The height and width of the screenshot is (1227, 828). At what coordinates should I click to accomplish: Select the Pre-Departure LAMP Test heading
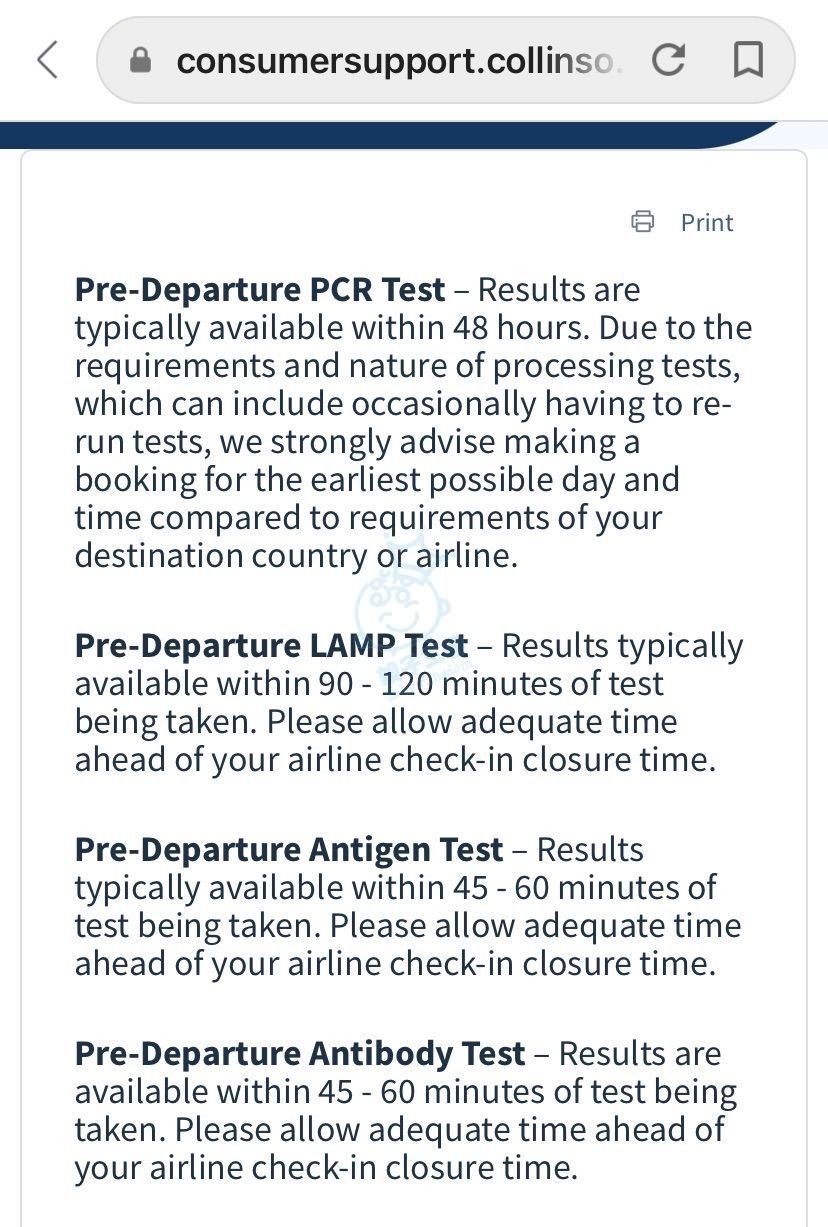point(271,646)
